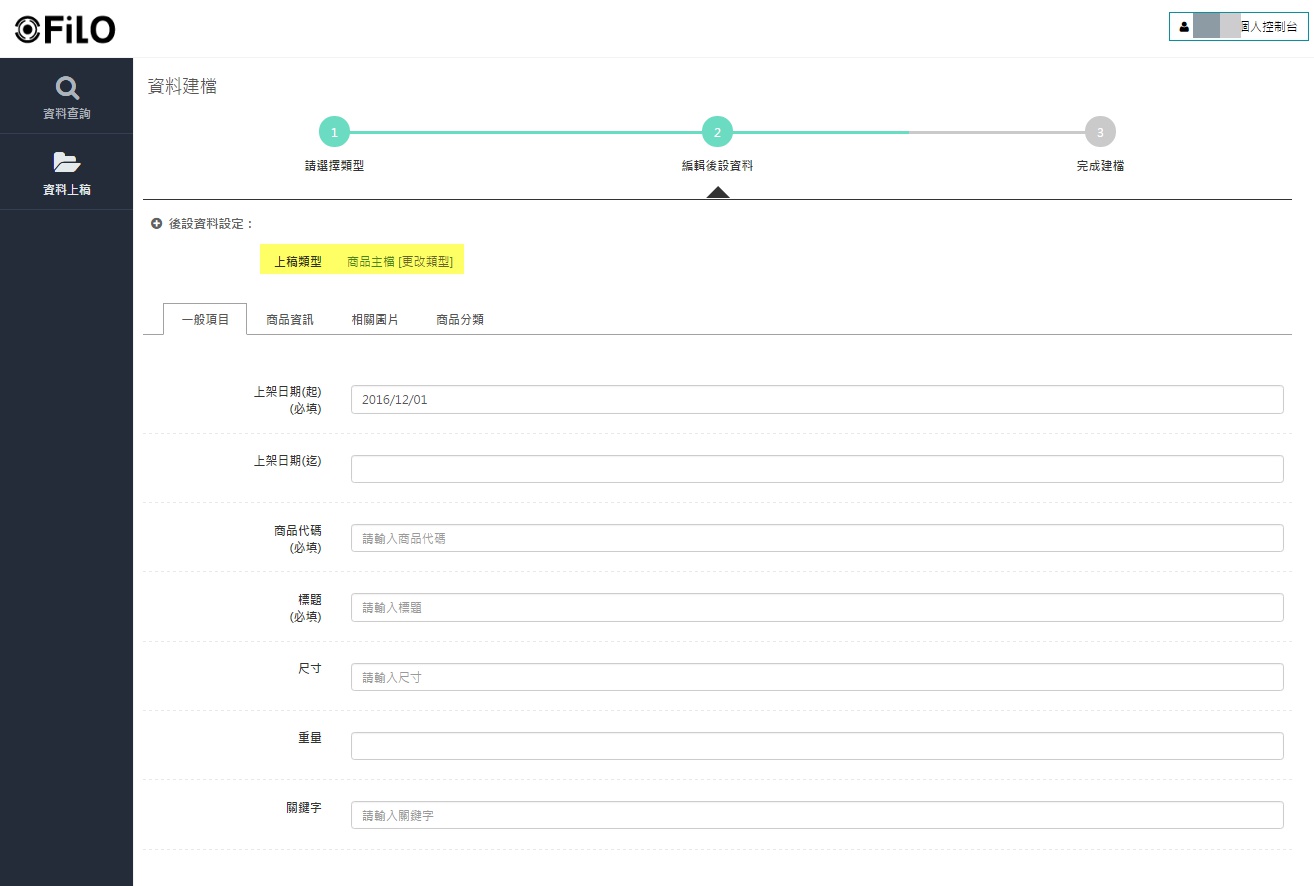Viewport: 1314px width, 886px height.
Task: Open 資料查詢 search icon in sidebar
Action: point(66,88)
